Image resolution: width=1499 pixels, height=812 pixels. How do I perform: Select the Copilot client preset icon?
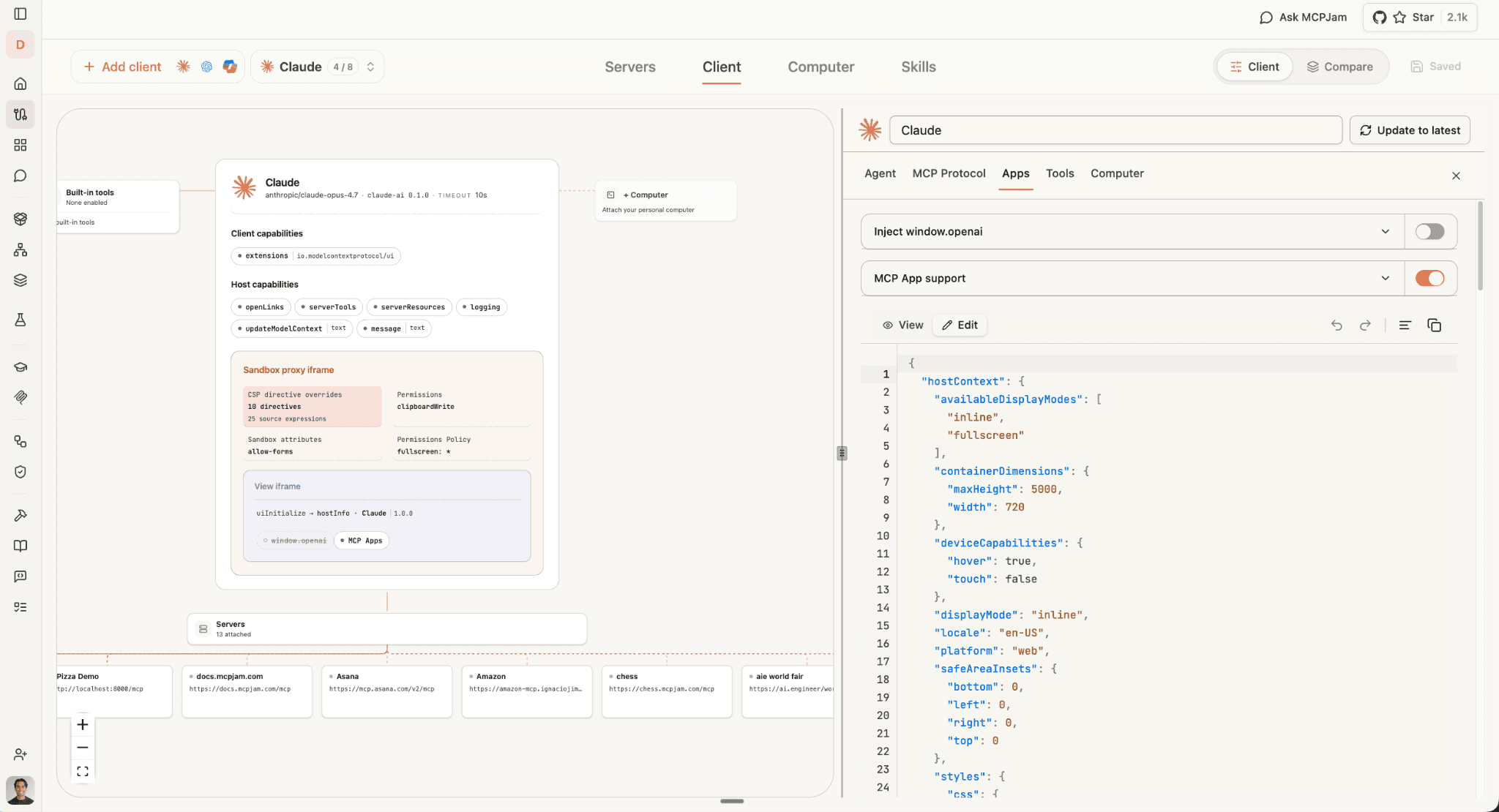coord(230,67)
